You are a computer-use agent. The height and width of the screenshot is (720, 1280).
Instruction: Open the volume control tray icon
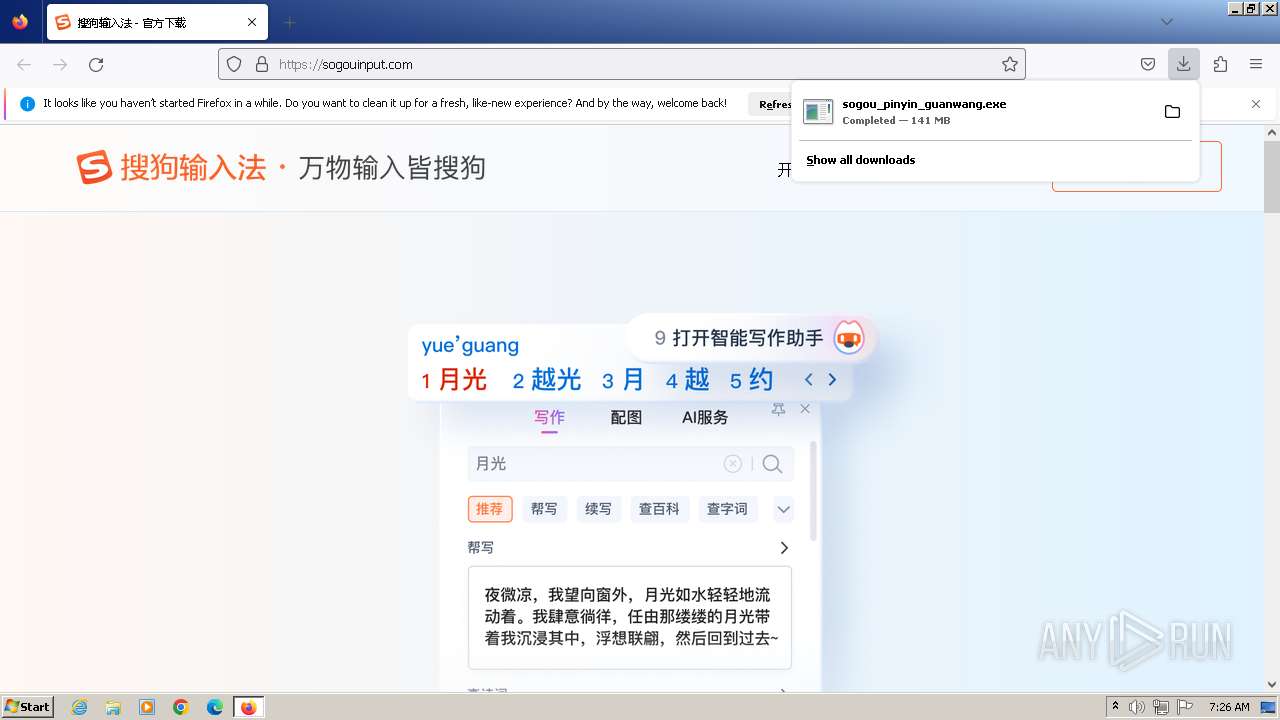coord(1137,707)
